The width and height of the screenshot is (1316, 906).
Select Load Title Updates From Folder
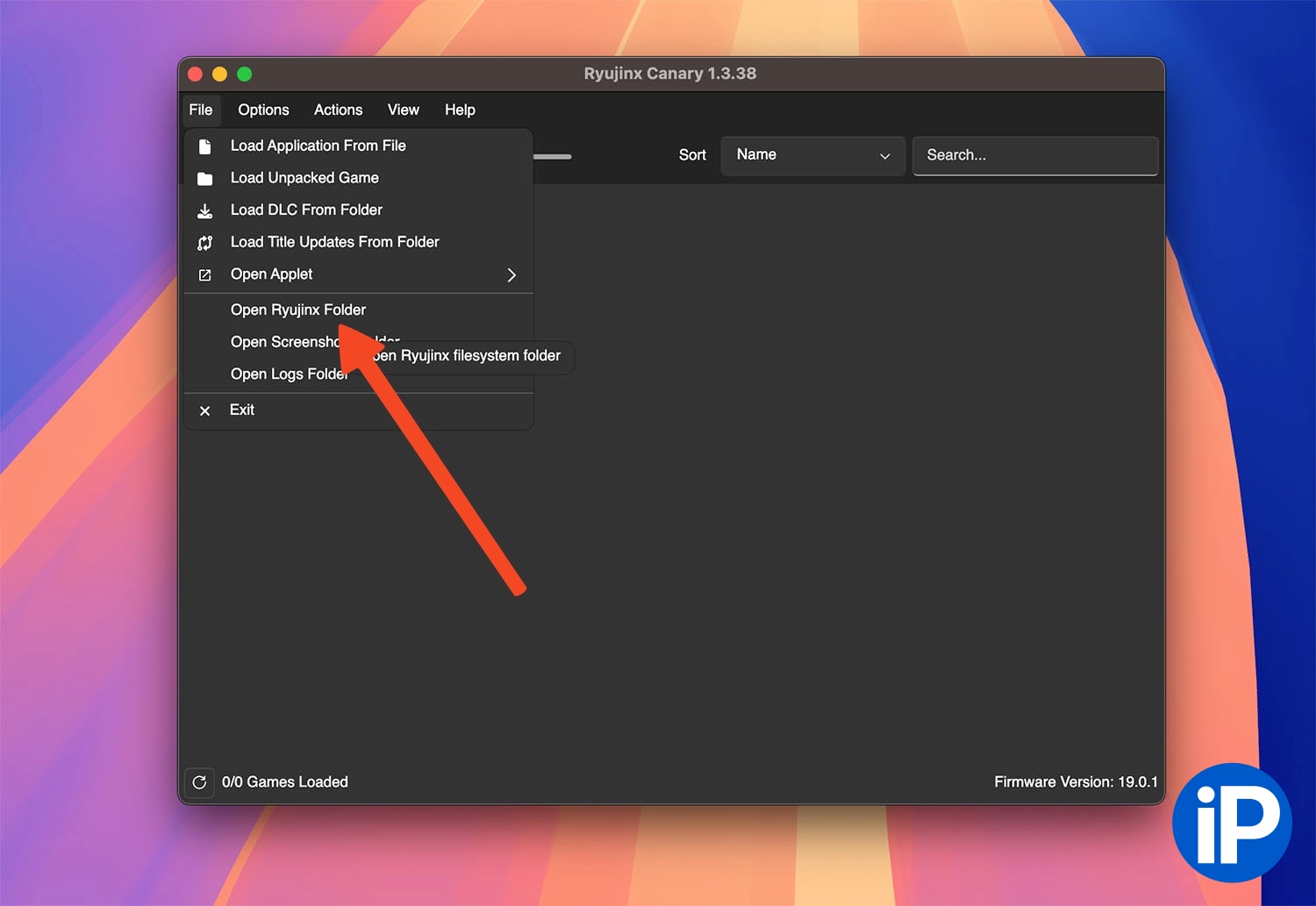pos(359,242)
